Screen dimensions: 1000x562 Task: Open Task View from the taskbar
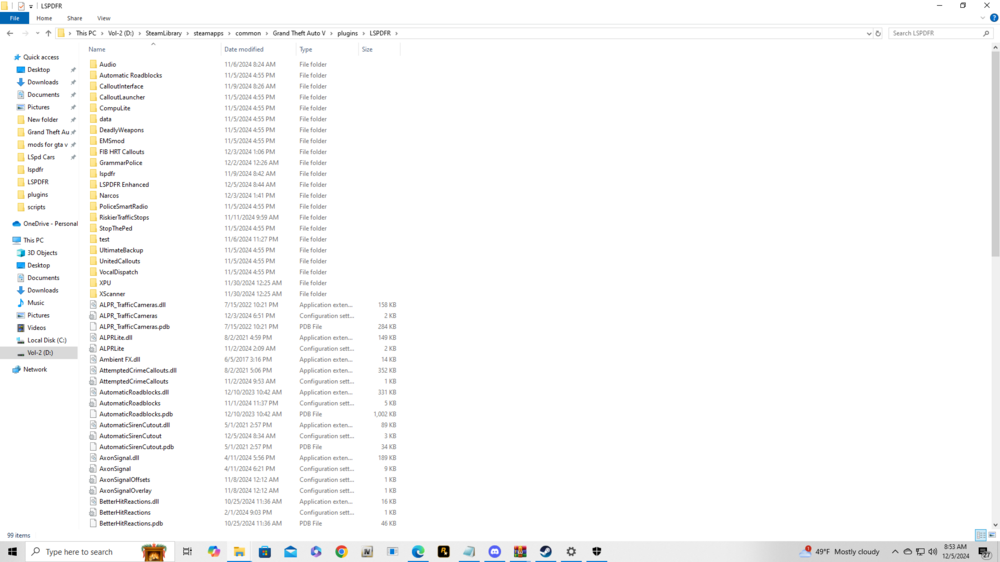pyautogui.click(x=187, y=552)
